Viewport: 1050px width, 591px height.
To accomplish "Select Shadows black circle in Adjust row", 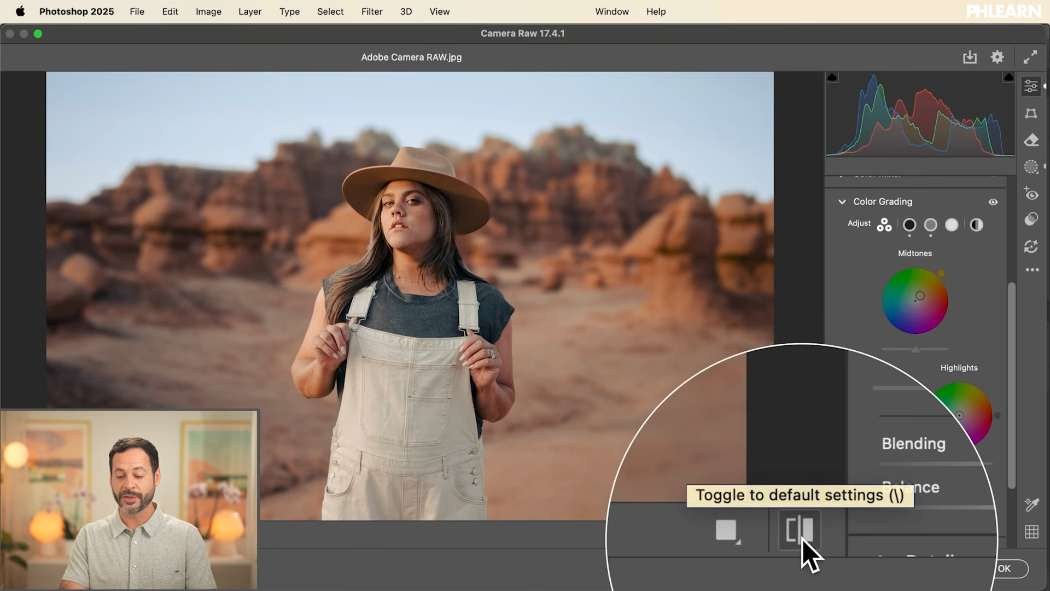I will pos(909,225).
